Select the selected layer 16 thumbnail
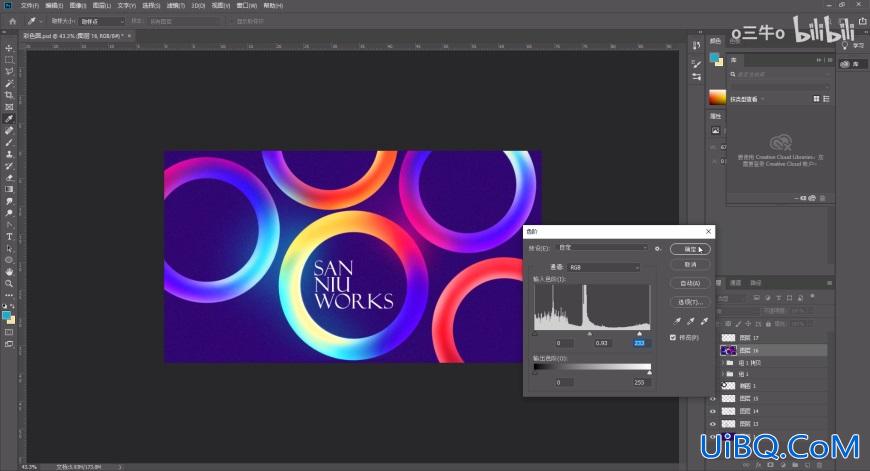Screen dimensions: 870x471 tap(728, 350)
